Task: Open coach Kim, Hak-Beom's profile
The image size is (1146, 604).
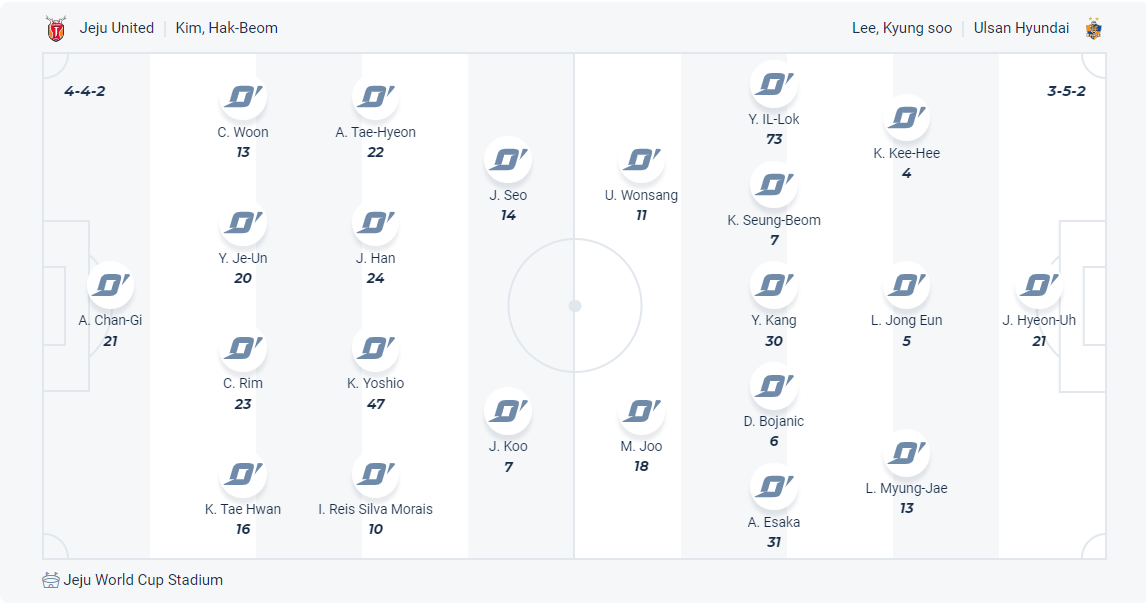Action: [227, 28]
